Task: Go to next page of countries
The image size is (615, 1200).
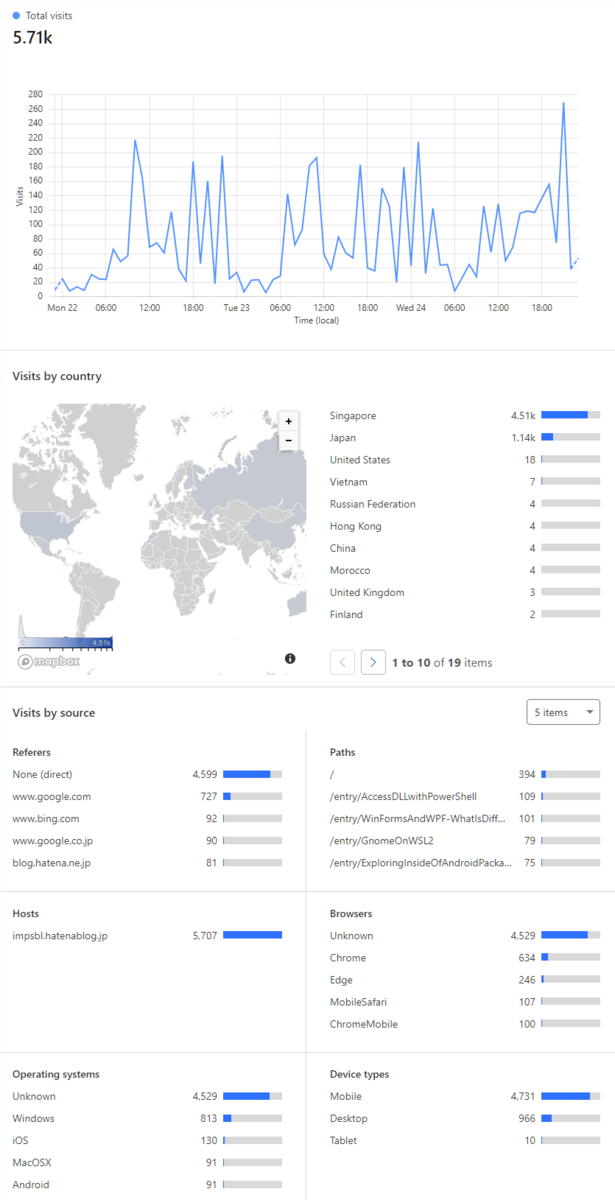Action: tap(373, 662)
